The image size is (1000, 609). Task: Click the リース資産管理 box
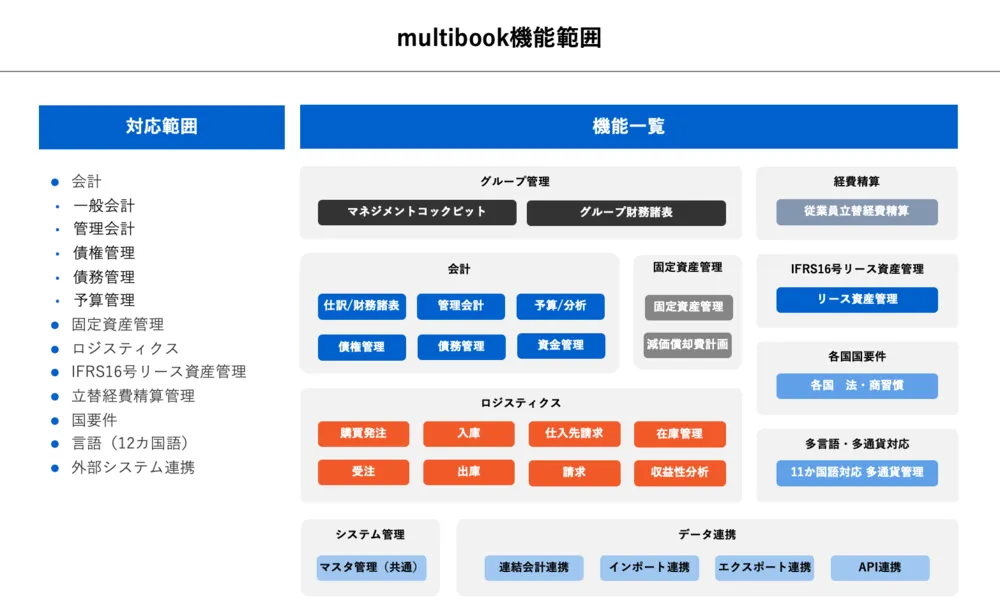857,299
